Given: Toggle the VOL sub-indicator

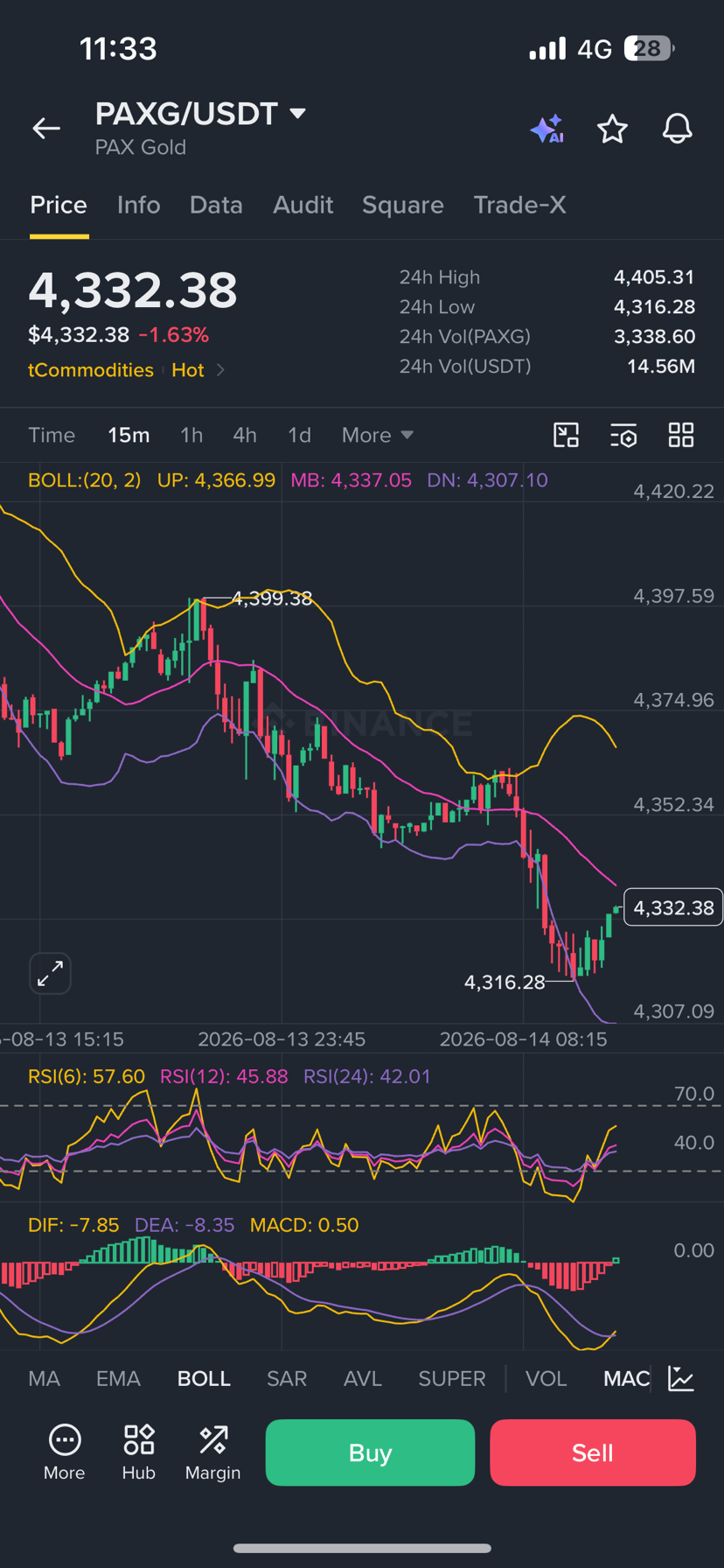Looking at the screenshot, I should click(546, 1378).
